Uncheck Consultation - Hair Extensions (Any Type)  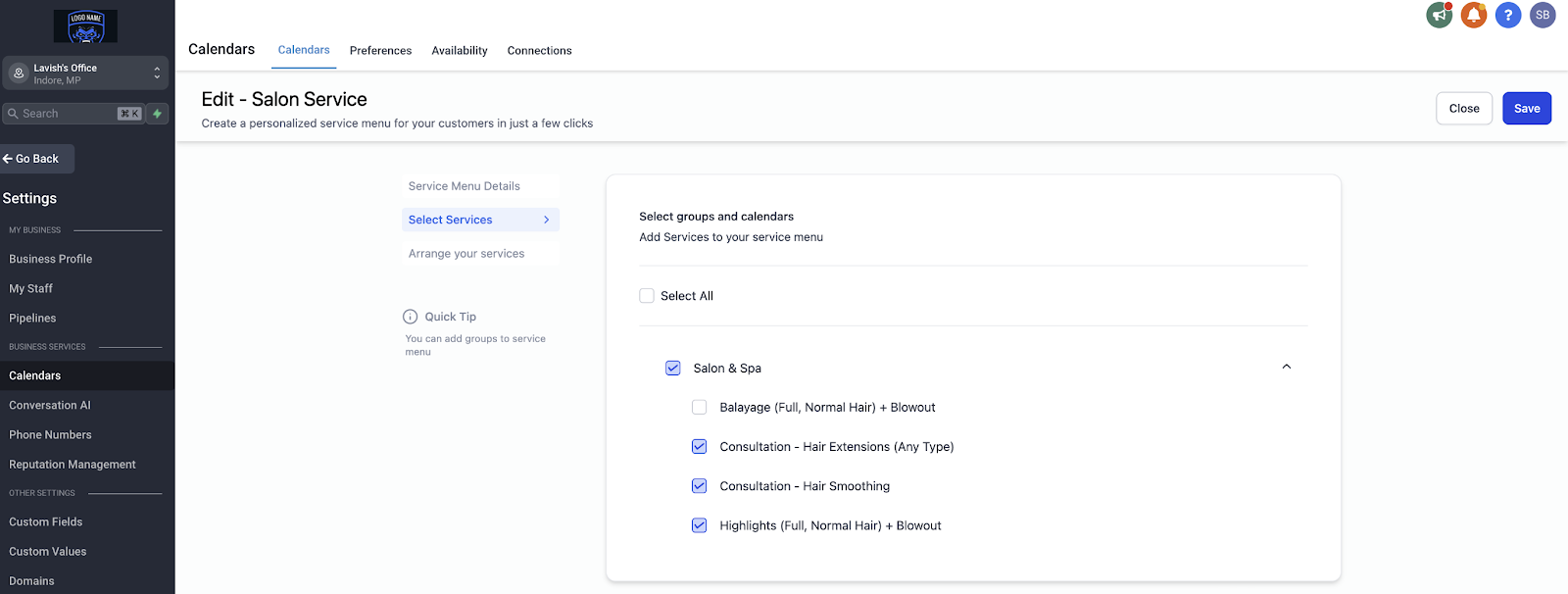click(x=700, y=447)
